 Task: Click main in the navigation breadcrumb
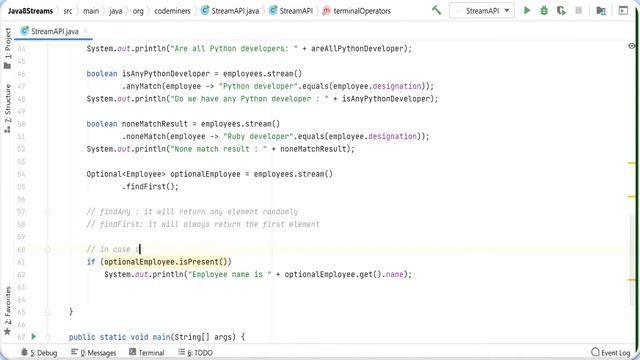(x=91, y=11)
